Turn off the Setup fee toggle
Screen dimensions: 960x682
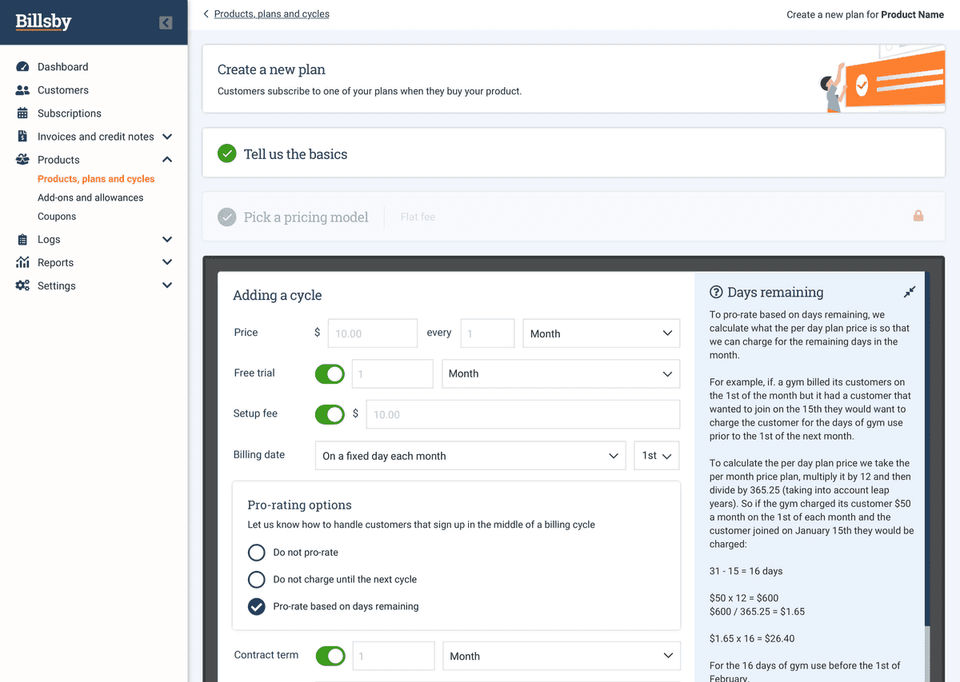[x=330, y=414]
